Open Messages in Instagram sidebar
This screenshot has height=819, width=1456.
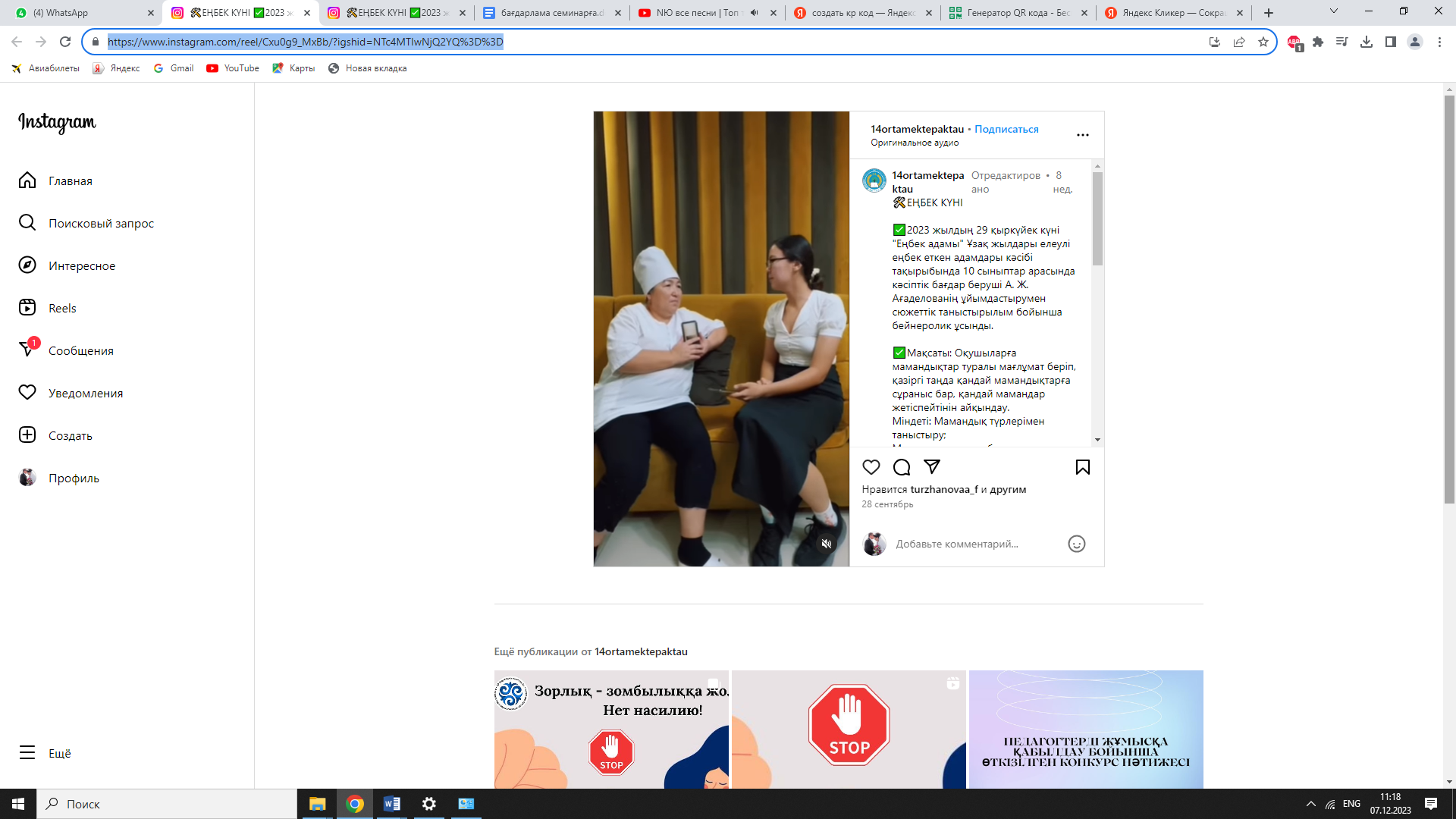tap(80, 350)
